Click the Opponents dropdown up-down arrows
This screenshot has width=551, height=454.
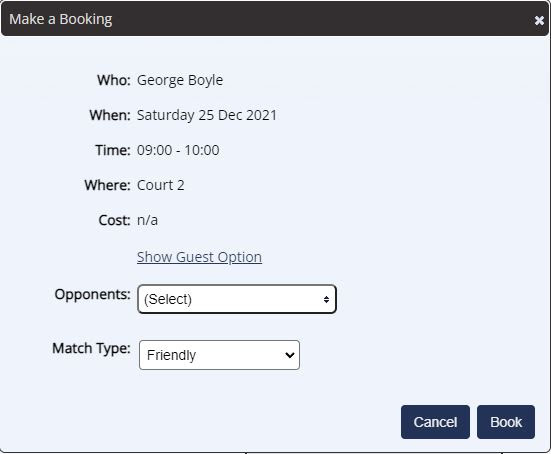[326, 299]
